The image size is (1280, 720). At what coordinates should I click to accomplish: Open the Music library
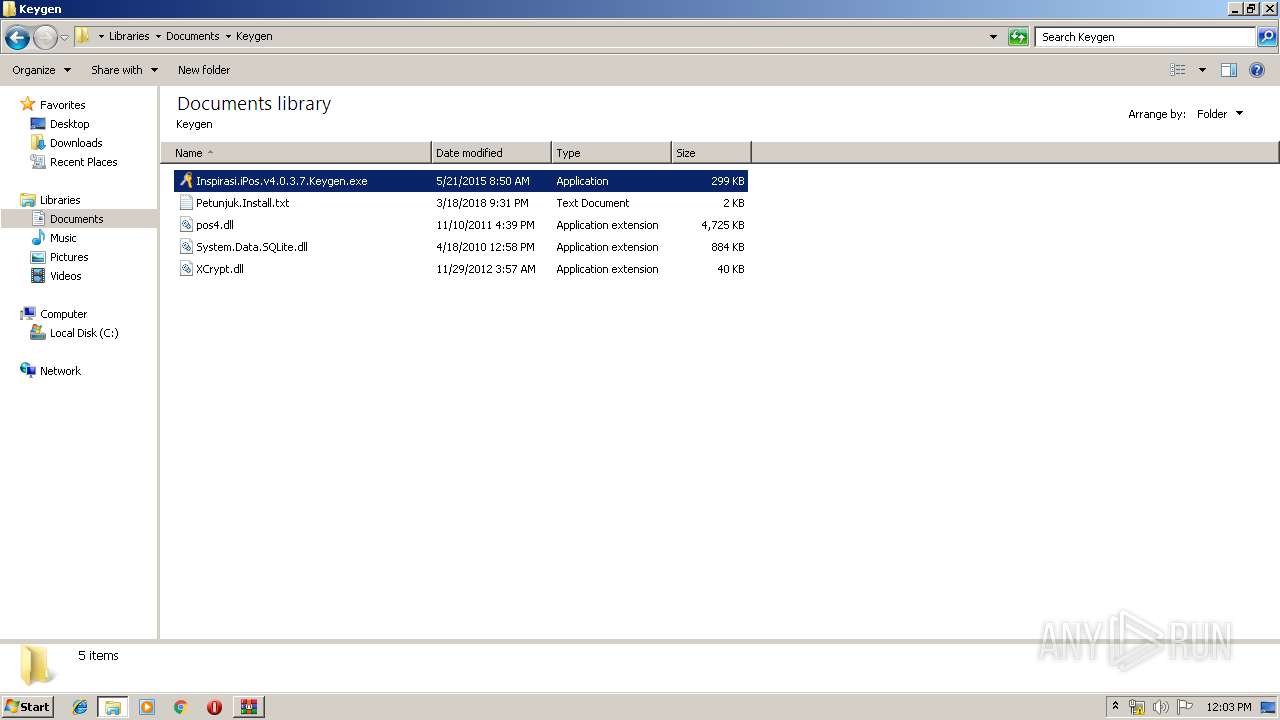(x=63, y=238)
